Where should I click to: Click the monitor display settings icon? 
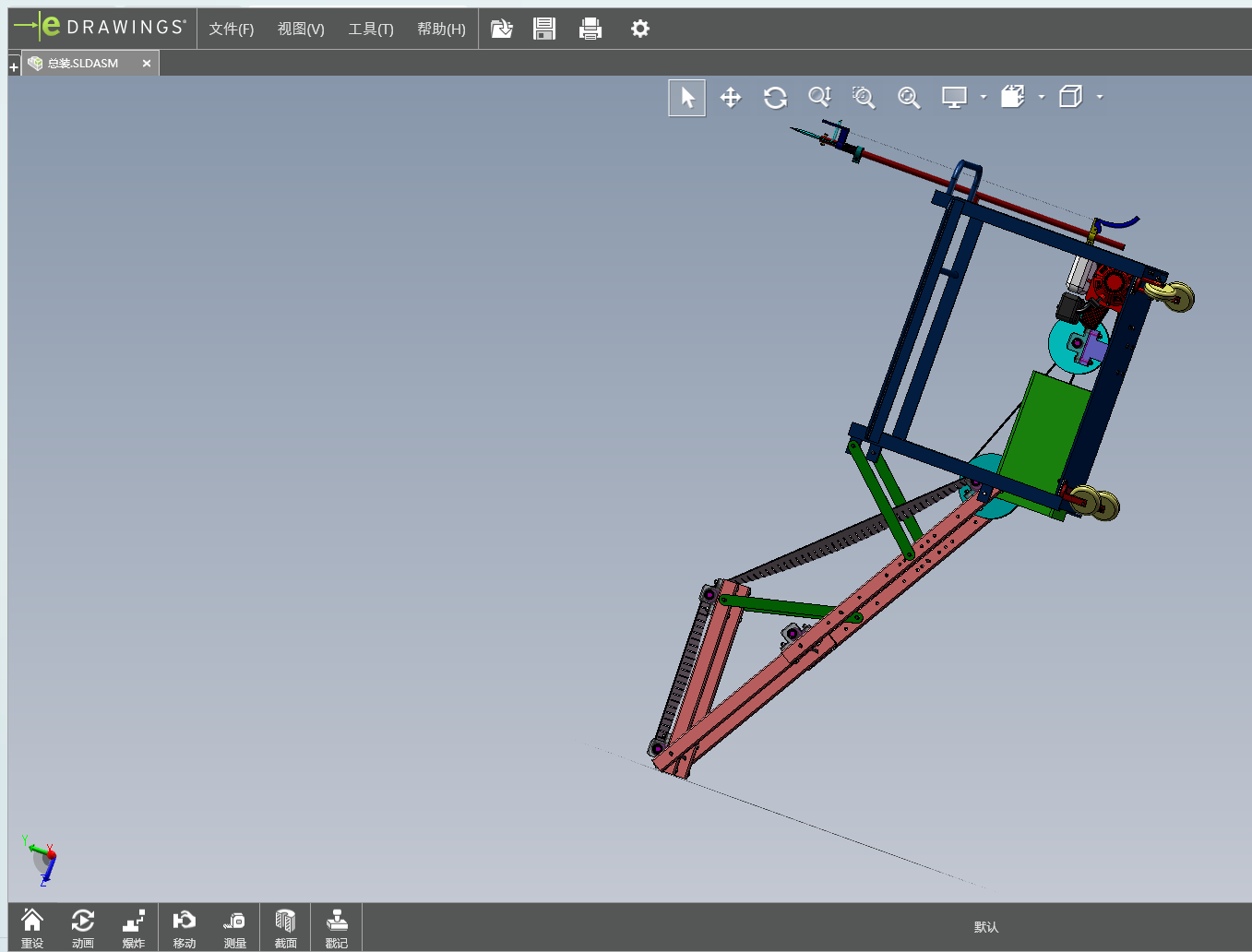(954, 97)
